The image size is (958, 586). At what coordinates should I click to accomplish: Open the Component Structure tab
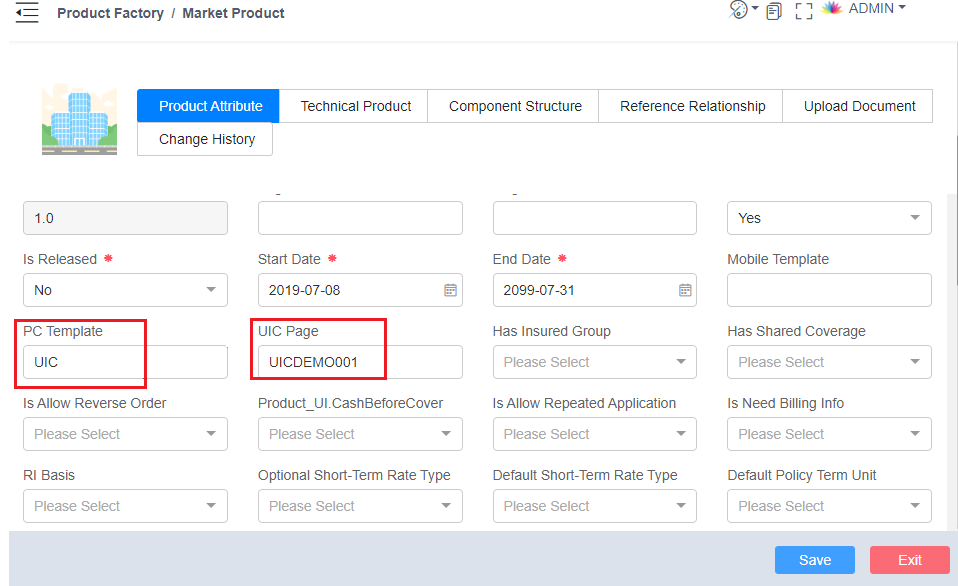(x=515, y=106)
